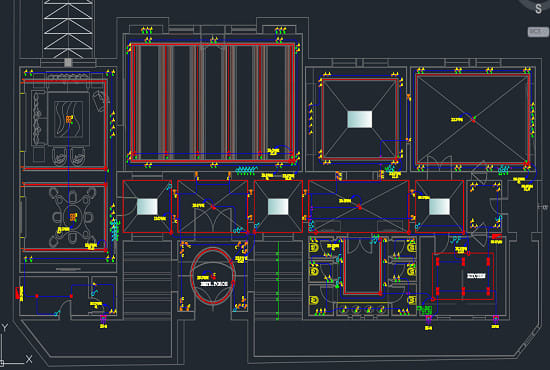
Task: Select the leftmost small white ceiling panel
Action: click(147, 207)
